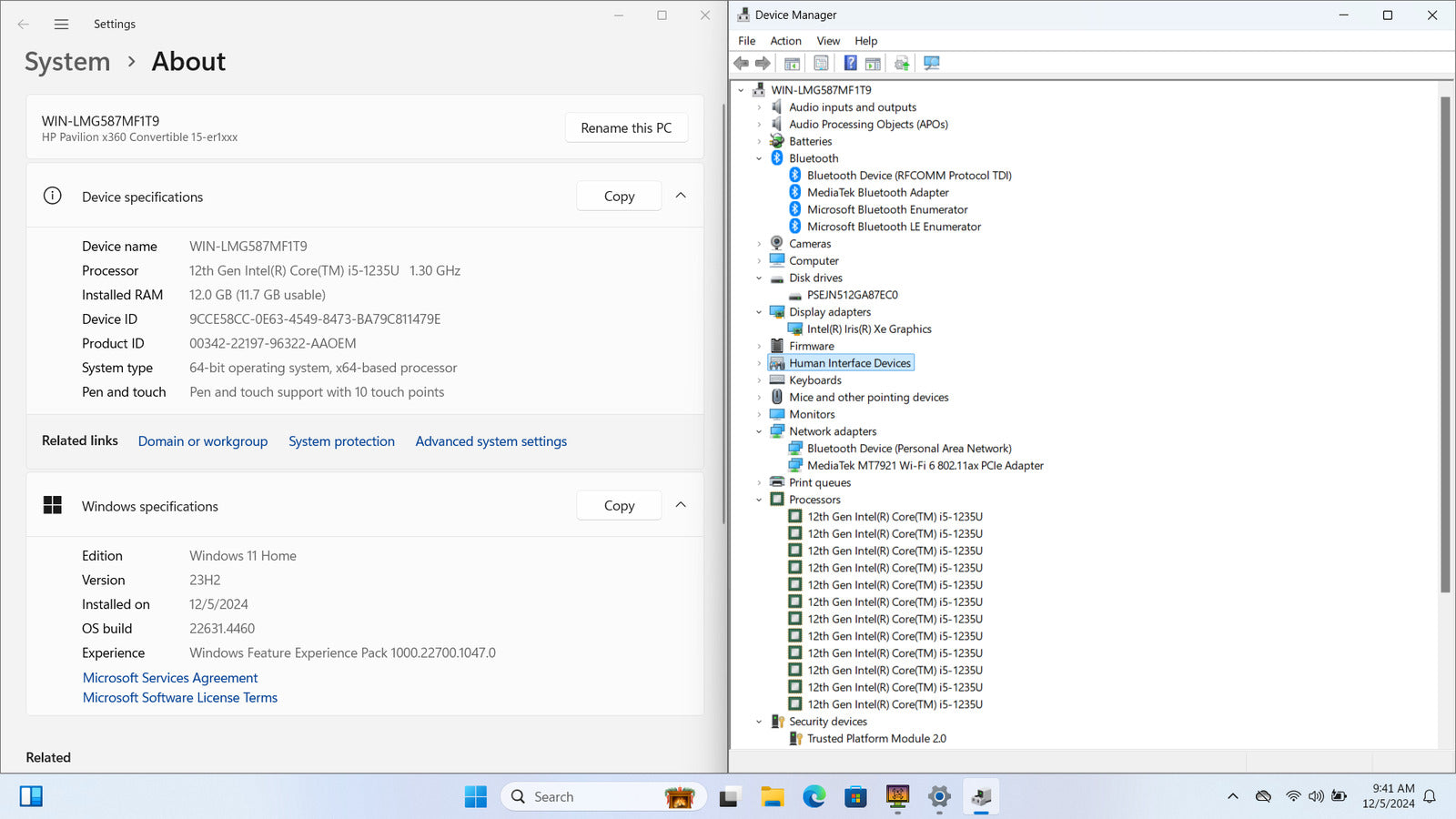
Task: Click the Forward arrow in Device Manager toolbar
Action: tap(763, 63)
